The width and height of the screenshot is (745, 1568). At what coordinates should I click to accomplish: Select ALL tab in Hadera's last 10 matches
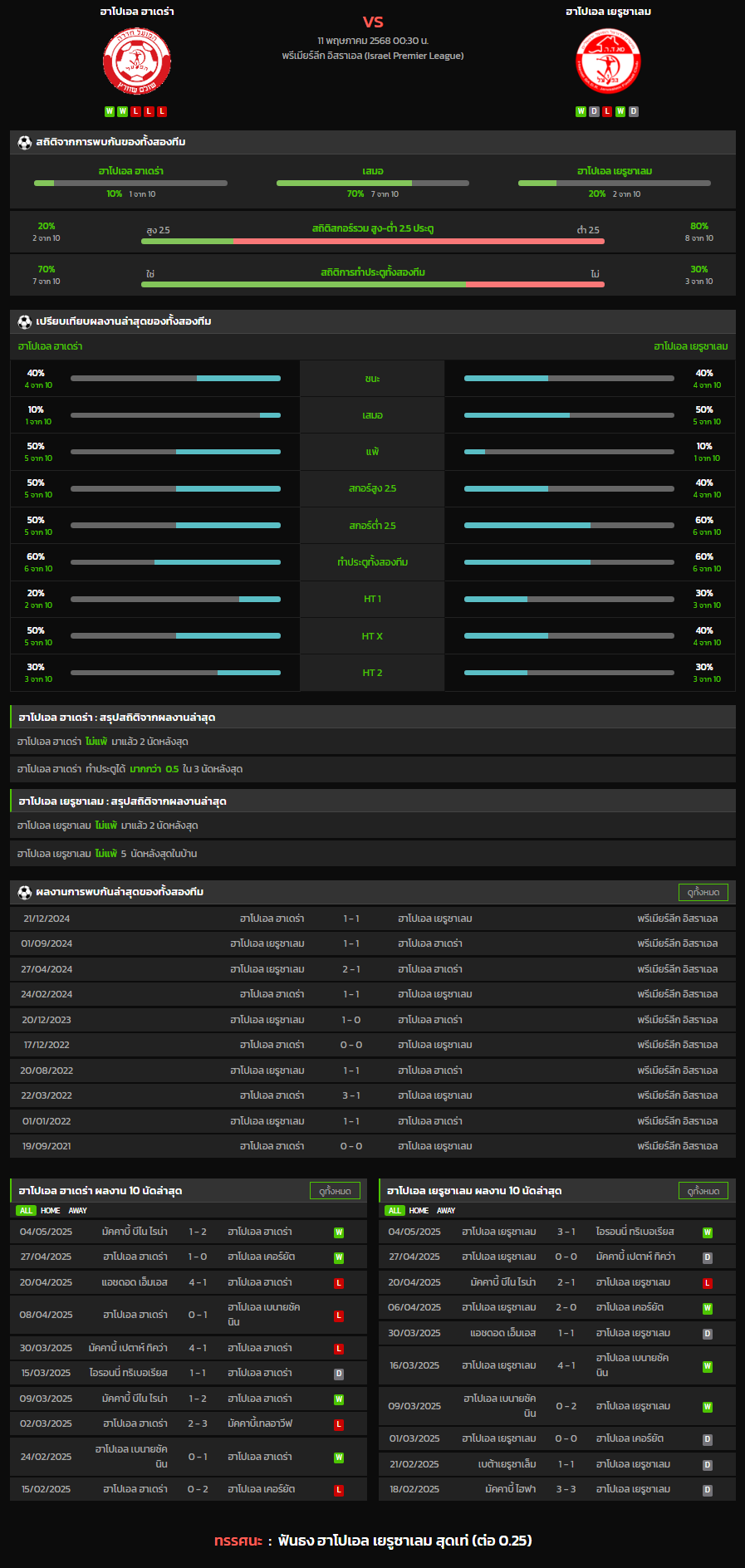pyautogui.click(x=26, y=1211)
